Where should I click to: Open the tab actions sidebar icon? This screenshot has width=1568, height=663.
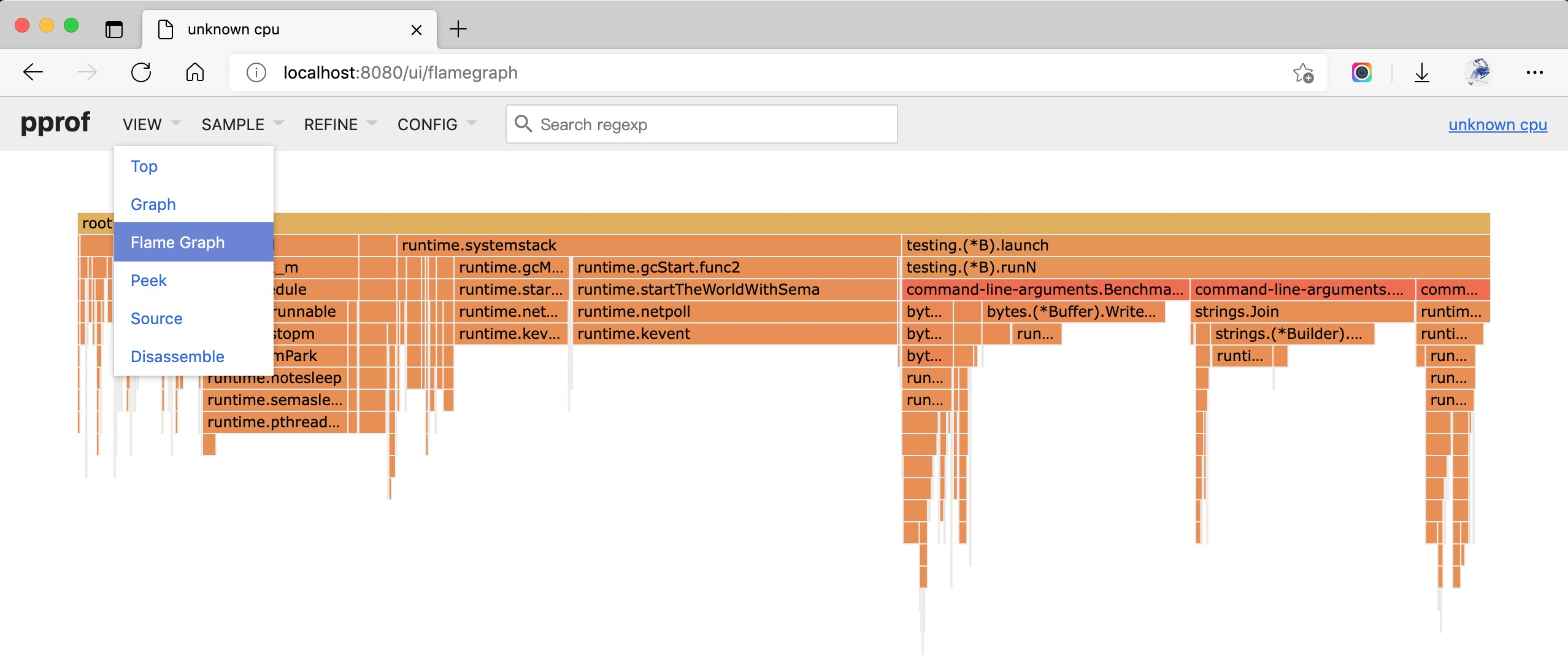click(114, 29)
